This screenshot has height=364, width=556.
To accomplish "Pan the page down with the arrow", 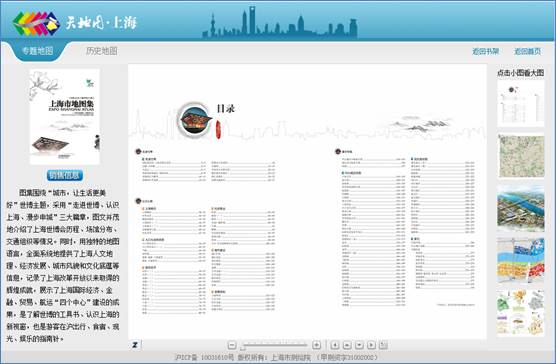I will tap(359, 345).
